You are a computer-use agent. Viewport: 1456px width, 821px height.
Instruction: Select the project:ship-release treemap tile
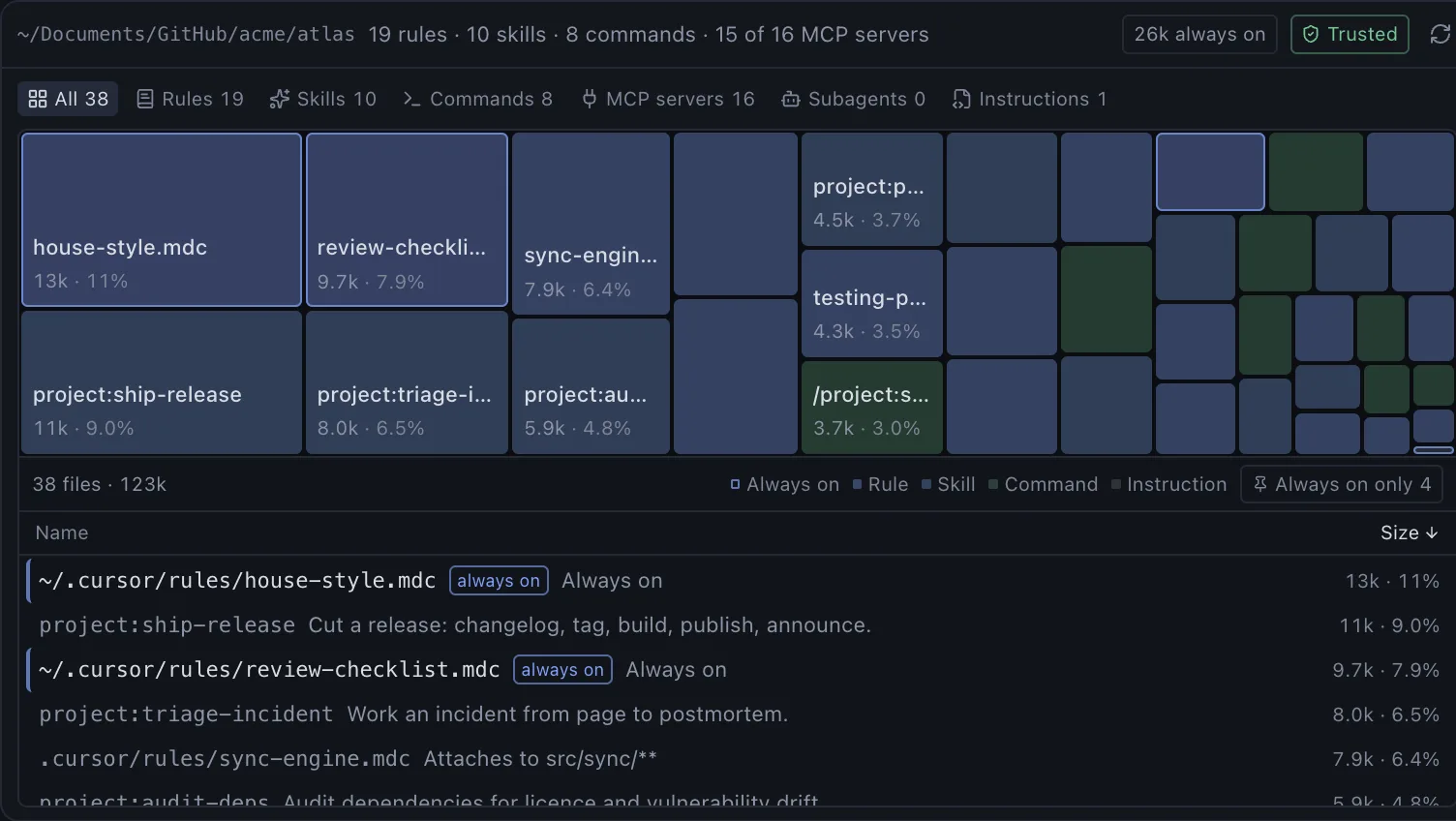[x=162, y=382]
